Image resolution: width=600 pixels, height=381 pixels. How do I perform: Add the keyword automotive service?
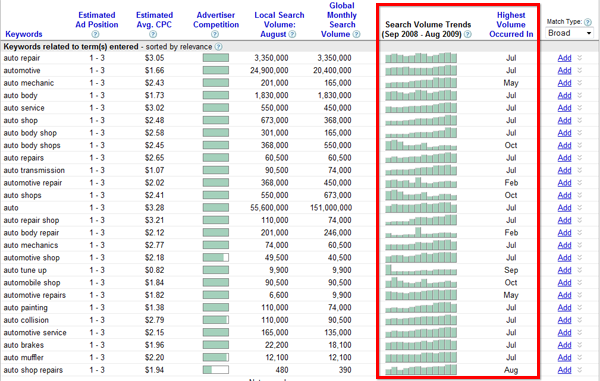tap(564, 332)
